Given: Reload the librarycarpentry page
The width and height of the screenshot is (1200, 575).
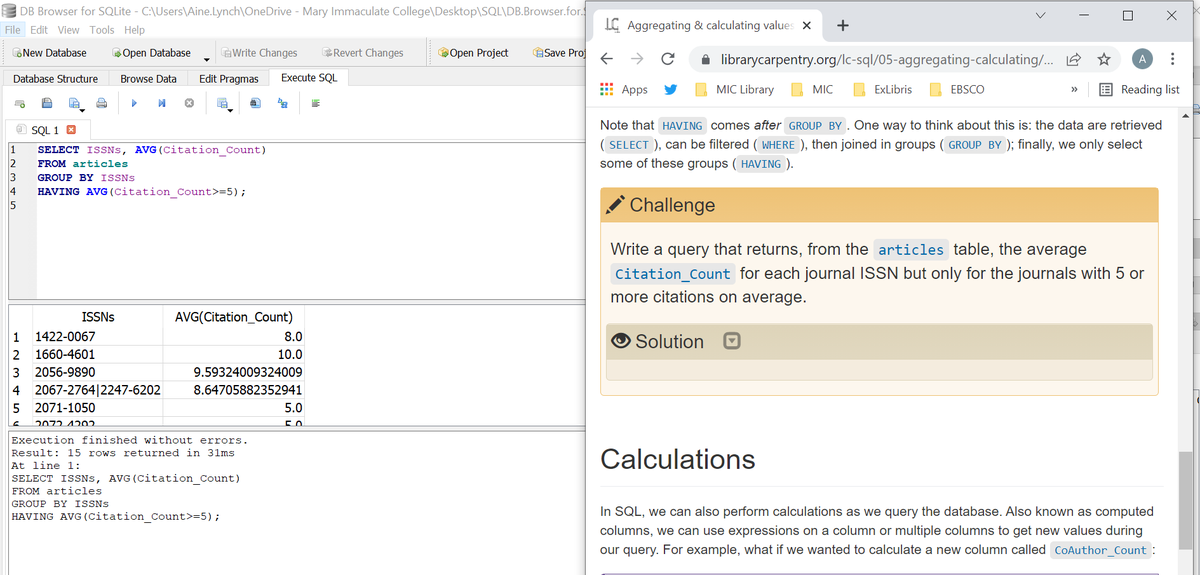Looking at the screenshot, I should 668,59.
